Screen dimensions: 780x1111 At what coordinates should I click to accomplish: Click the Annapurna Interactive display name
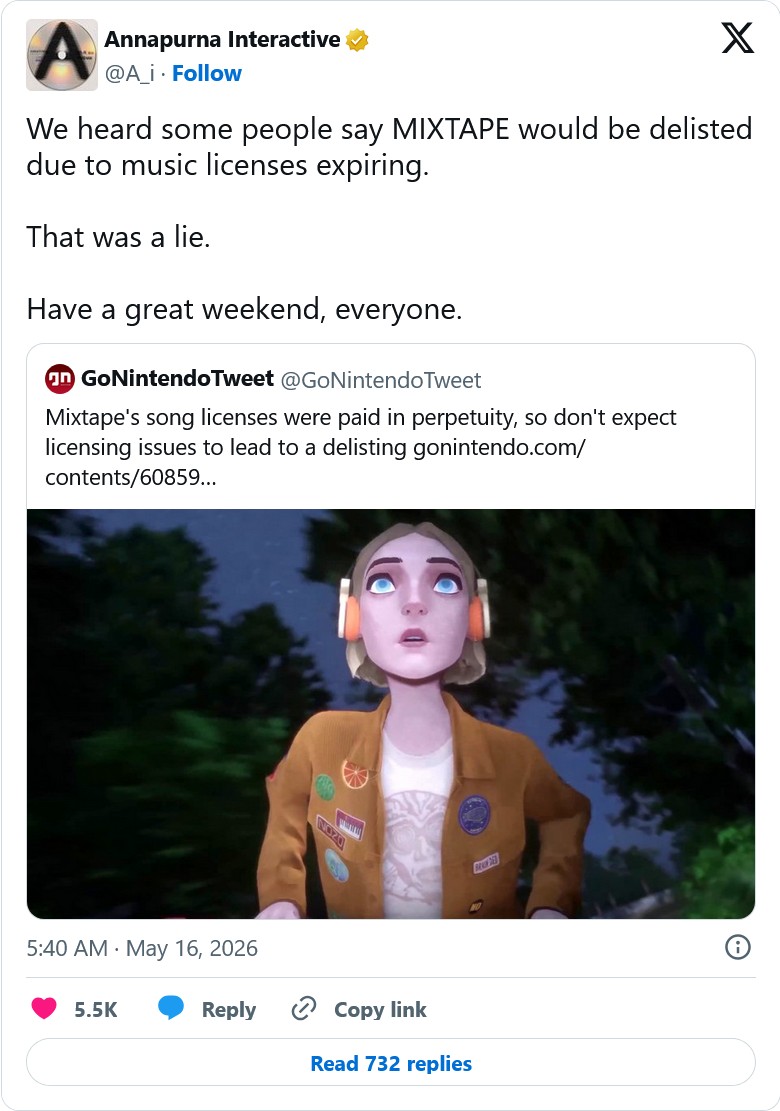click(222, 40)
